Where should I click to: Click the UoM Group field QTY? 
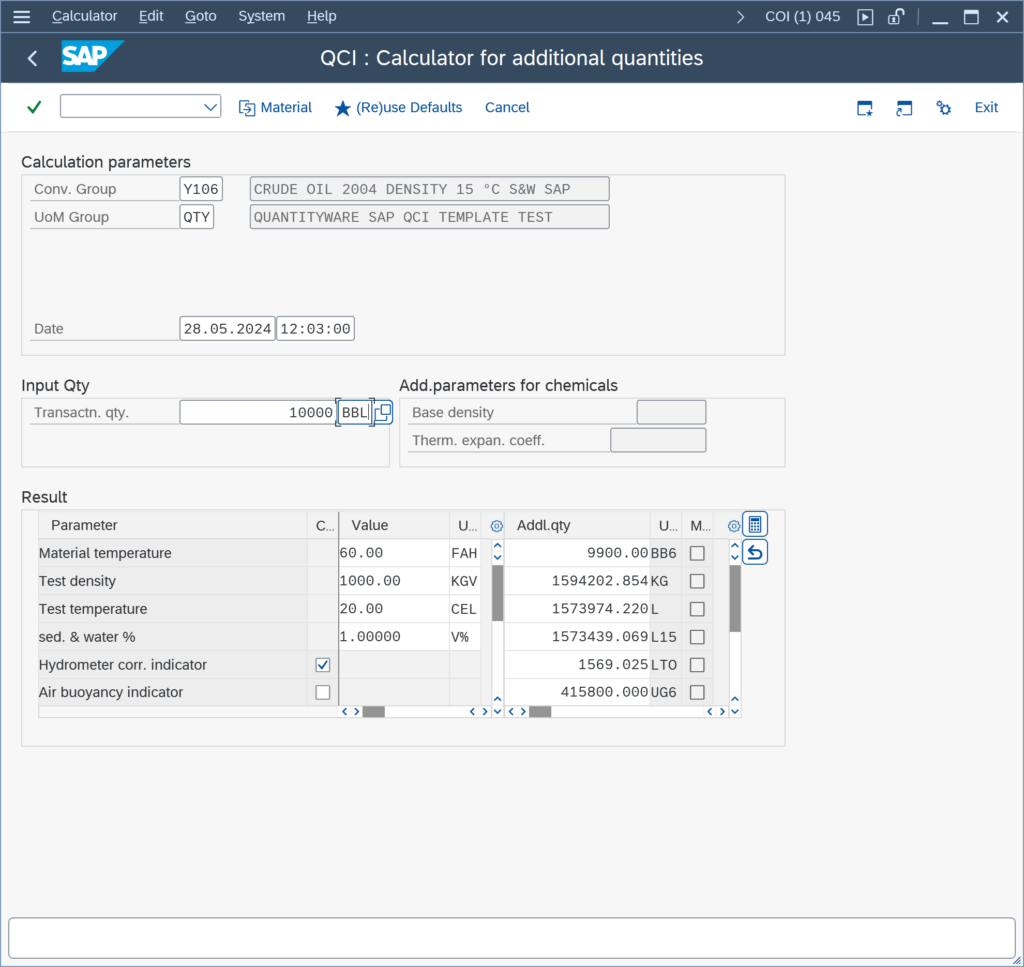click(x=197, y=217)
